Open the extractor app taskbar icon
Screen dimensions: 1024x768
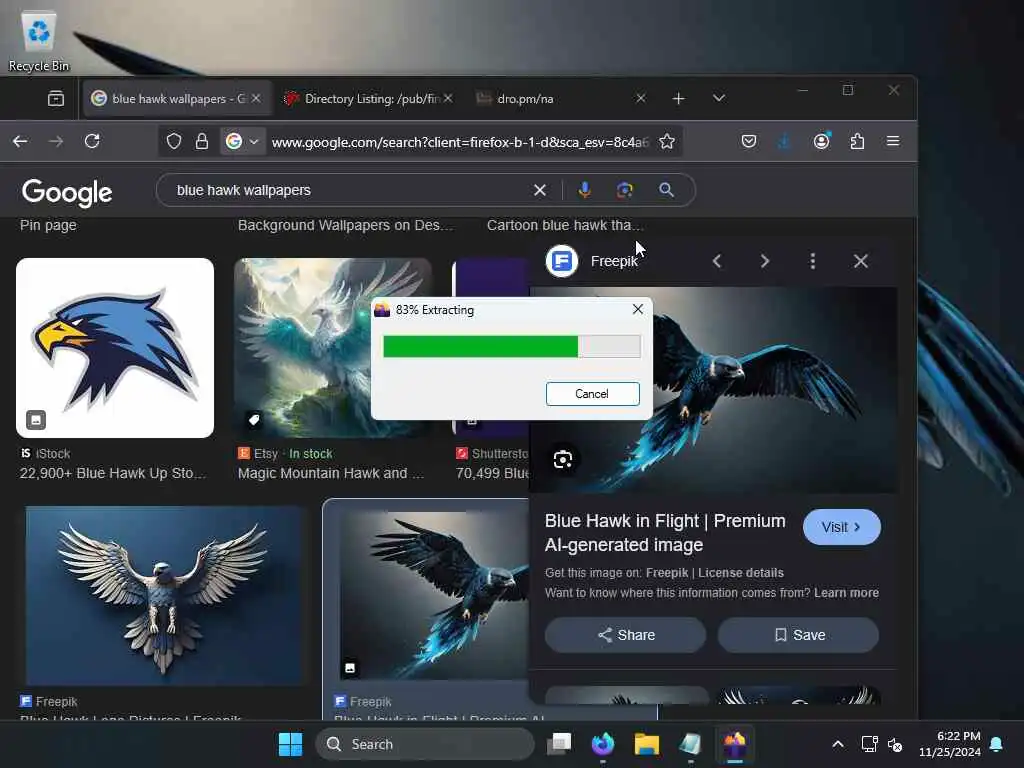(735, 744)
